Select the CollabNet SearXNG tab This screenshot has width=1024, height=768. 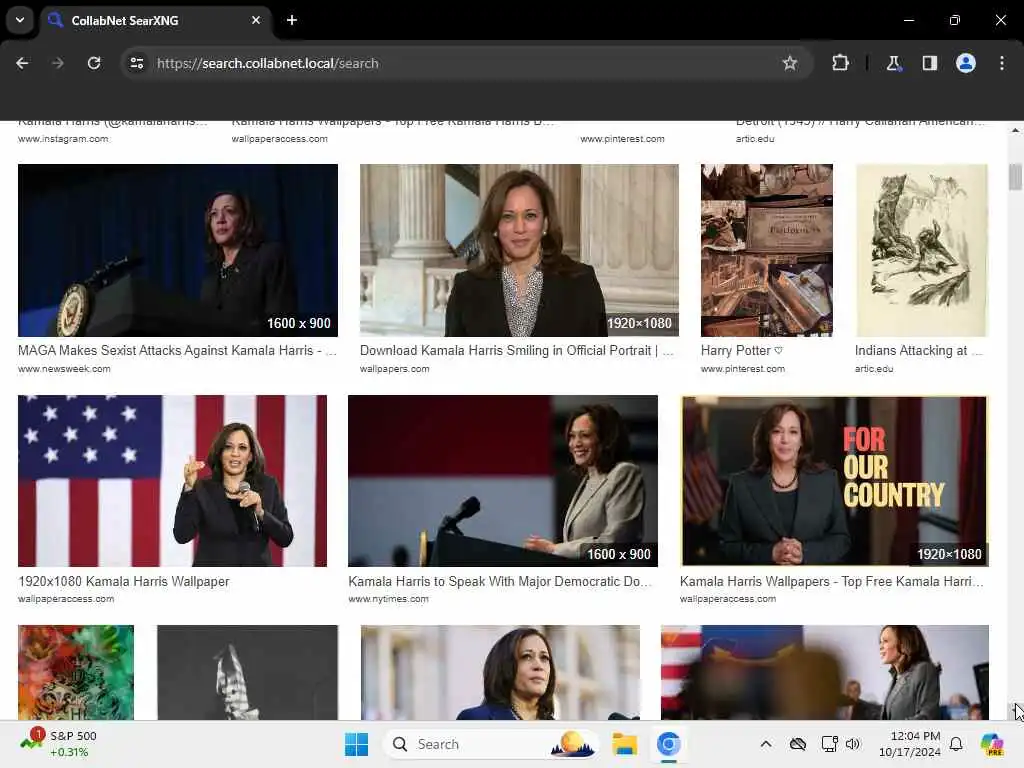pyautogui.click(x=155, y=20)
